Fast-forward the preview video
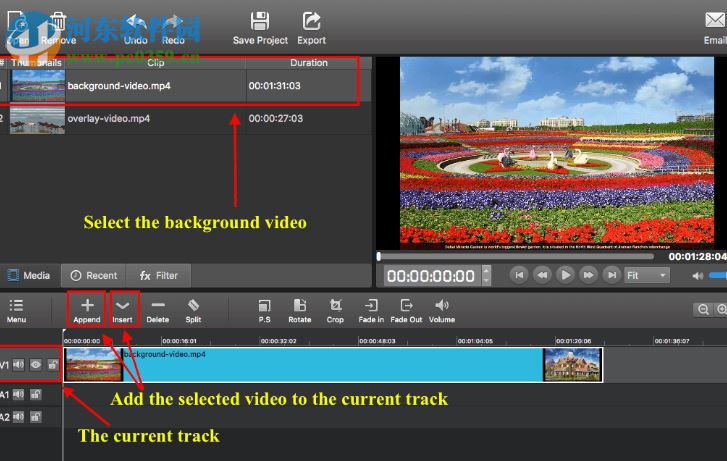This screenshot has height=461, width=727. 588,275
